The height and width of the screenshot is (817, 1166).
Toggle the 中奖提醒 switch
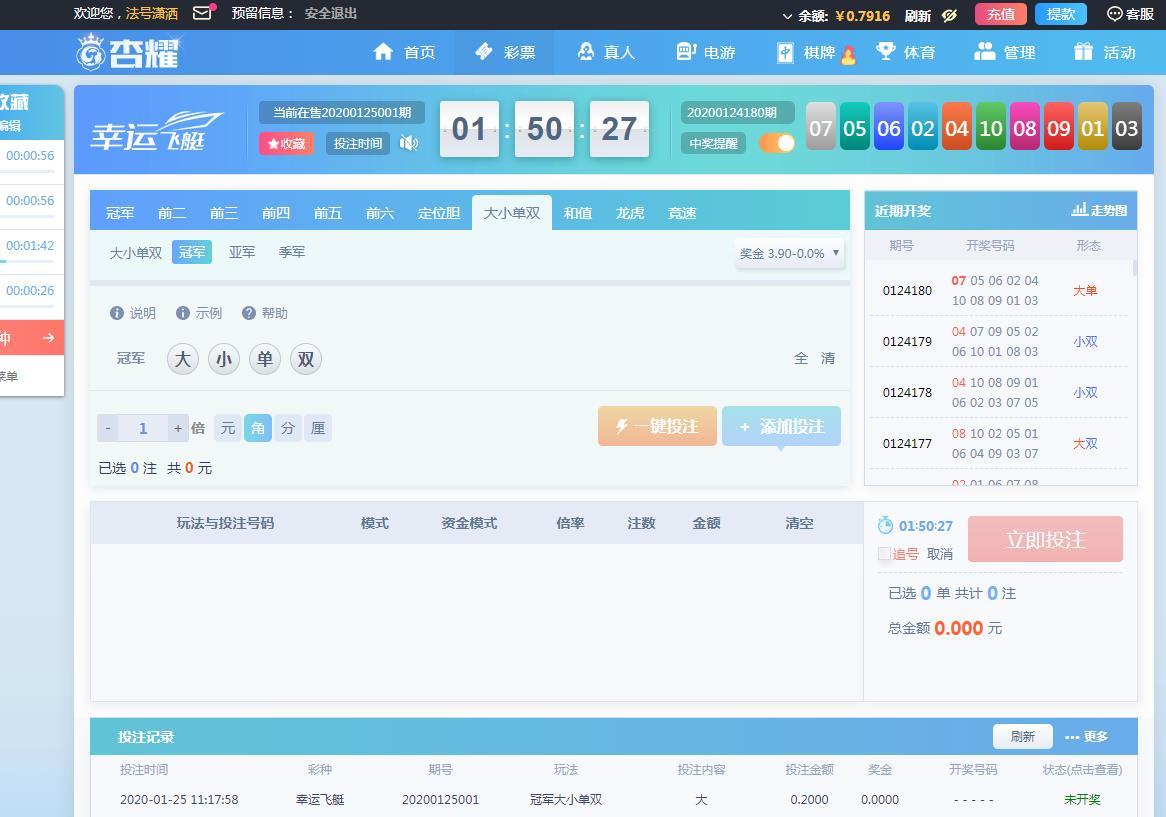777,143
